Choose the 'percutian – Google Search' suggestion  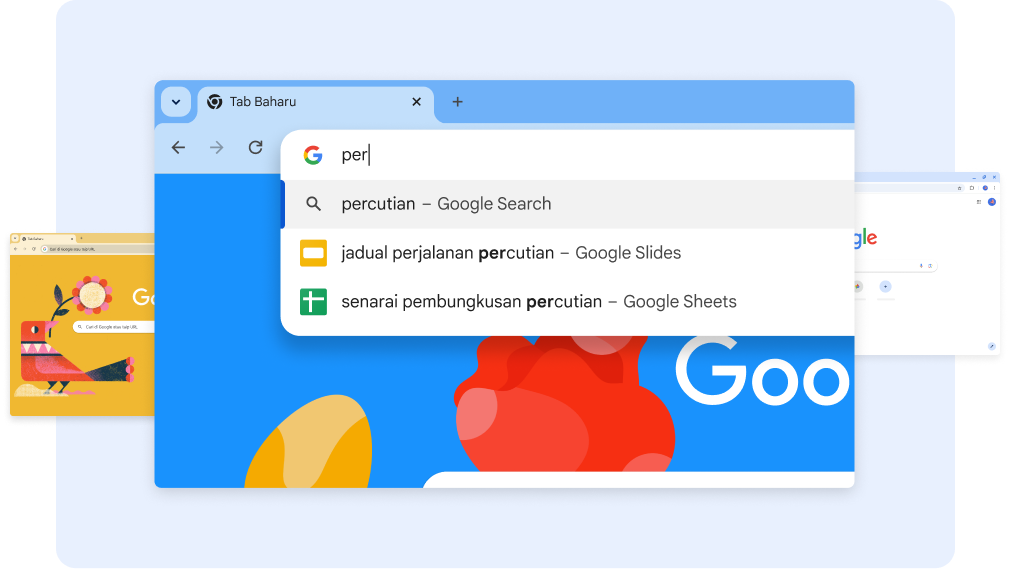[x=446, y=204]
